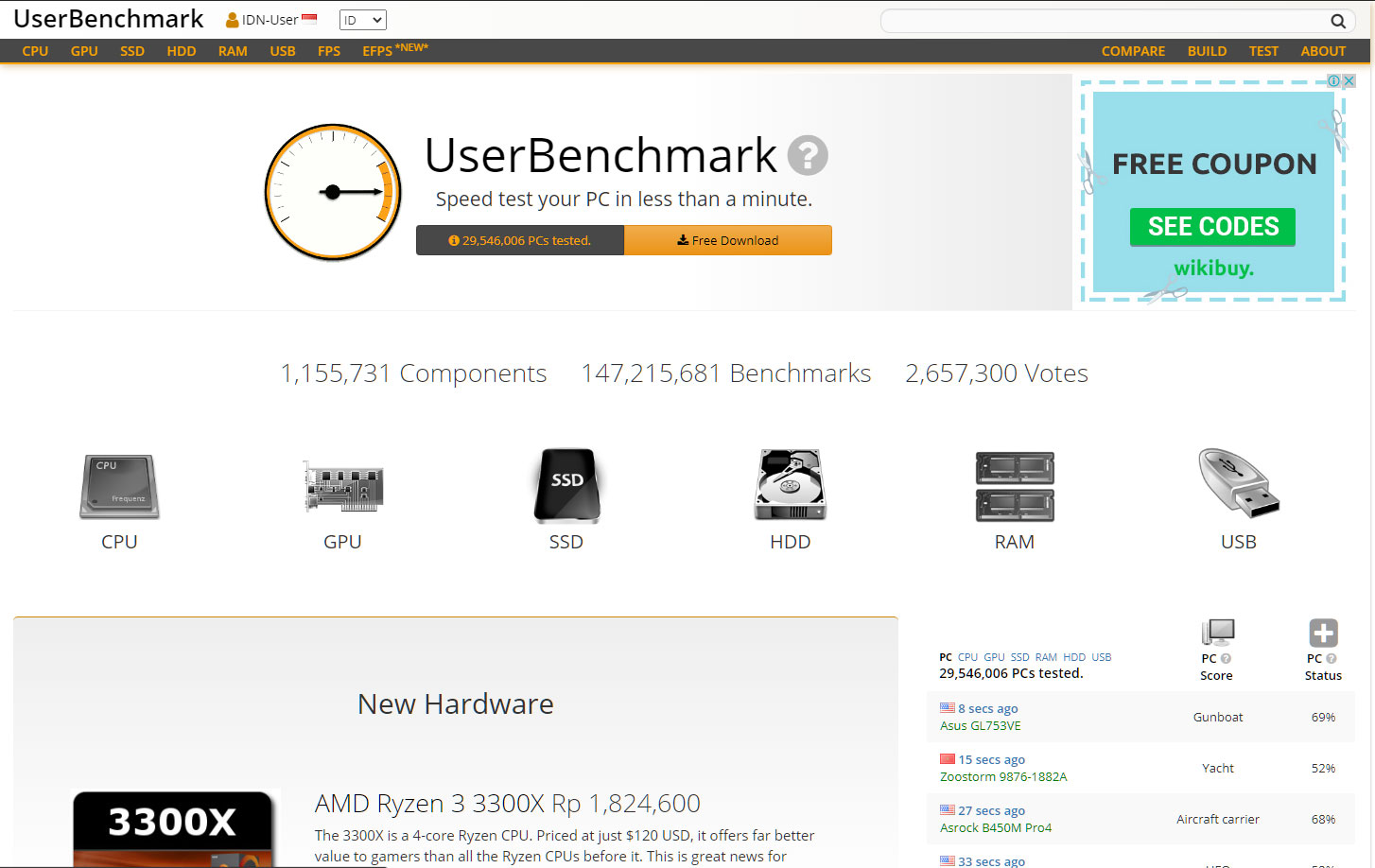Open the ID language selector
The height and width of the screenshot is (868, 1375).
(x=362, y=19)
